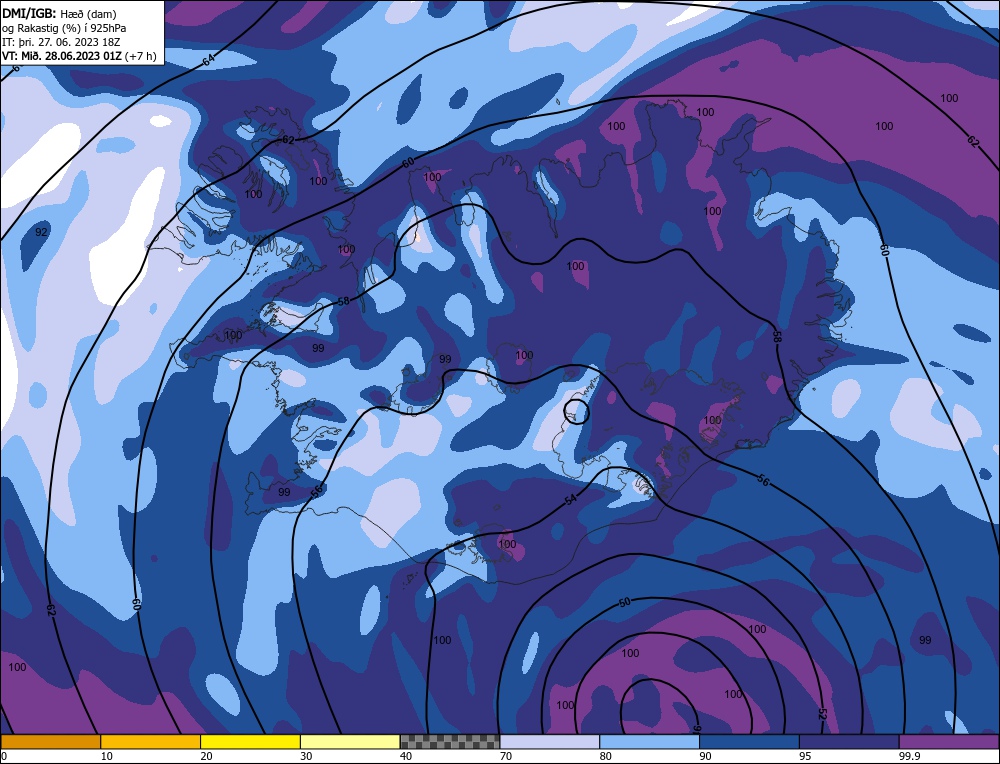
Task: Select the purple legend swatch above 99.9
Action: pyautogui.click(x=949, y=741)
